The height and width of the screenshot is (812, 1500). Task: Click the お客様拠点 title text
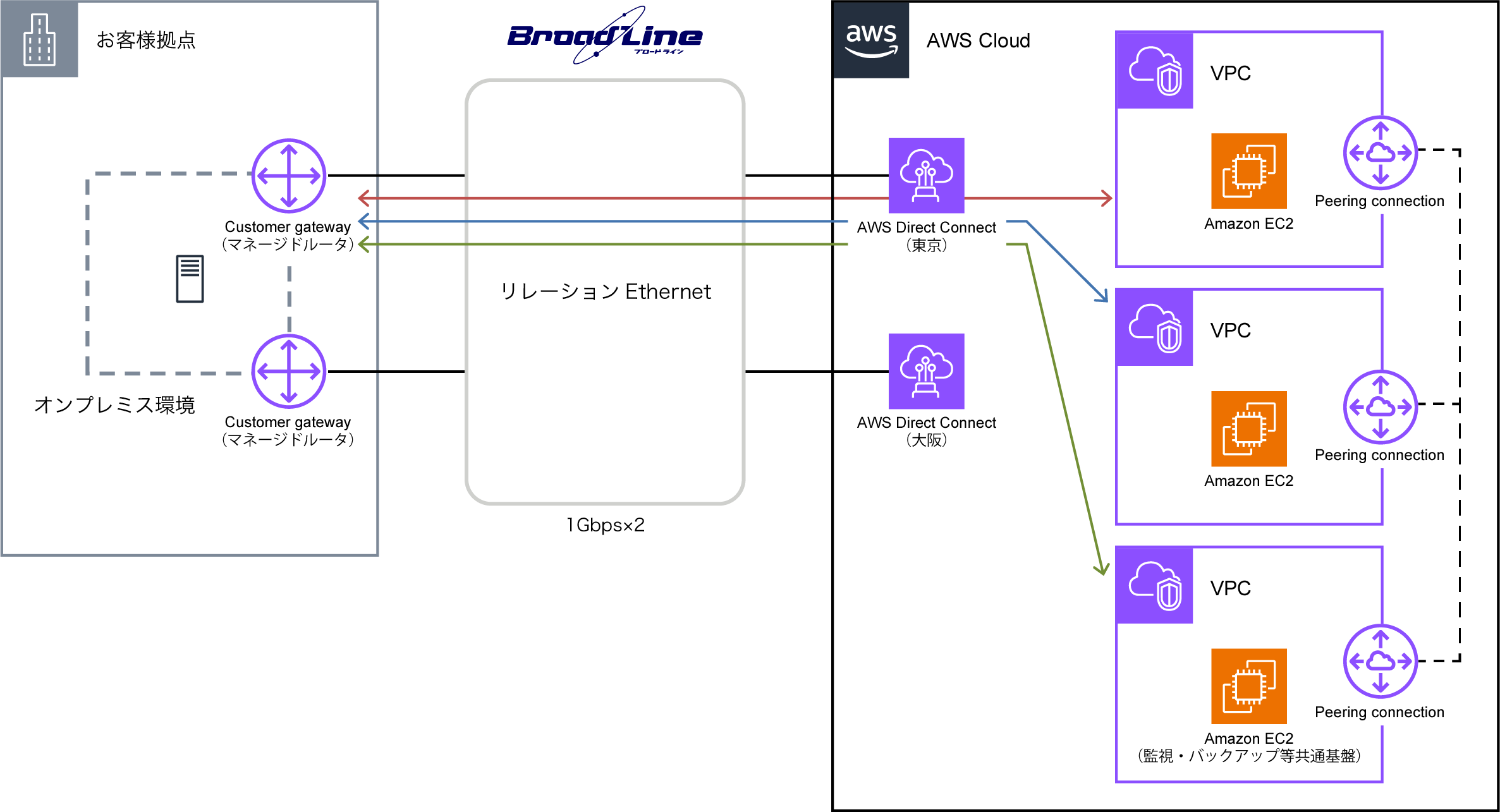(146, 40)
